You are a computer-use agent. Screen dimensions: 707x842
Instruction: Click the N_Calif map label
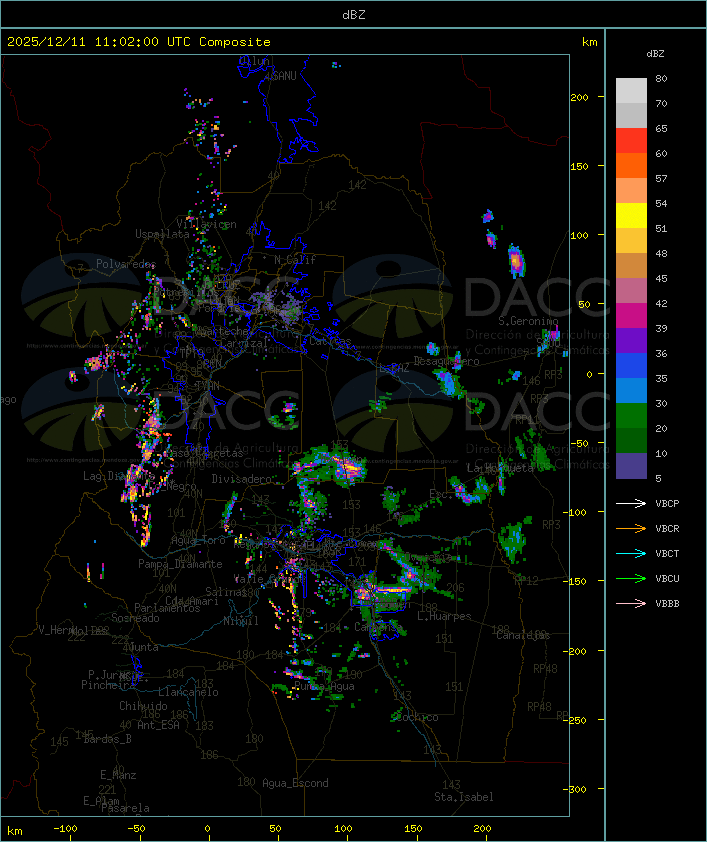coord(295,259)
